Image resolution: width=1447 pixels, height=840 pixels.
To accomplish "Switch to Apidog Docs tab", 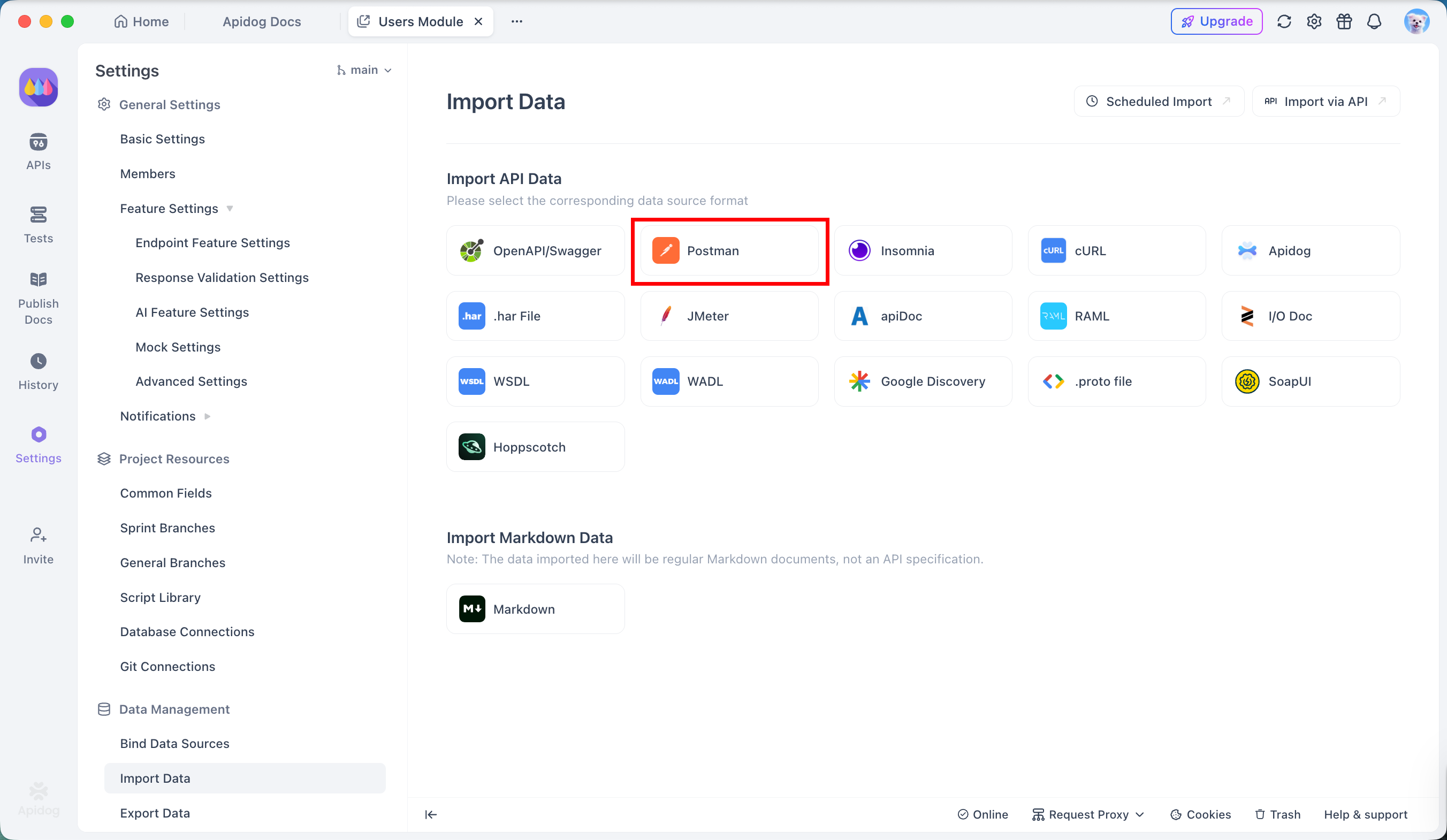I will pos(262,21).
